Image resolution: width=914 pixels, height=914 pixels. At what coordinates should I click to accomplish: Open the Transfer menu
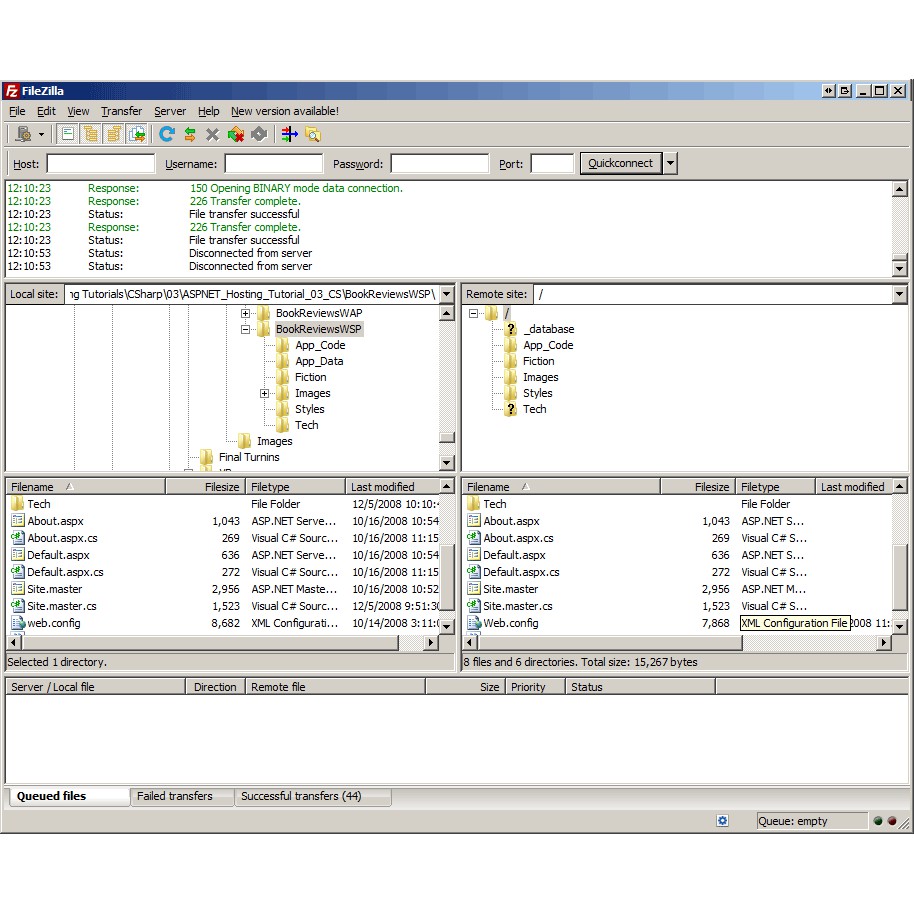coord(121,111)
